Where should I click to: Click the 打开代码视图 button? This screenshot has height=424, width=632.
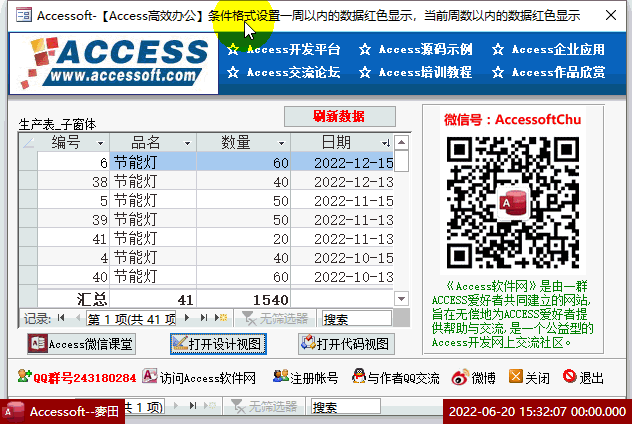click(346, 344)
